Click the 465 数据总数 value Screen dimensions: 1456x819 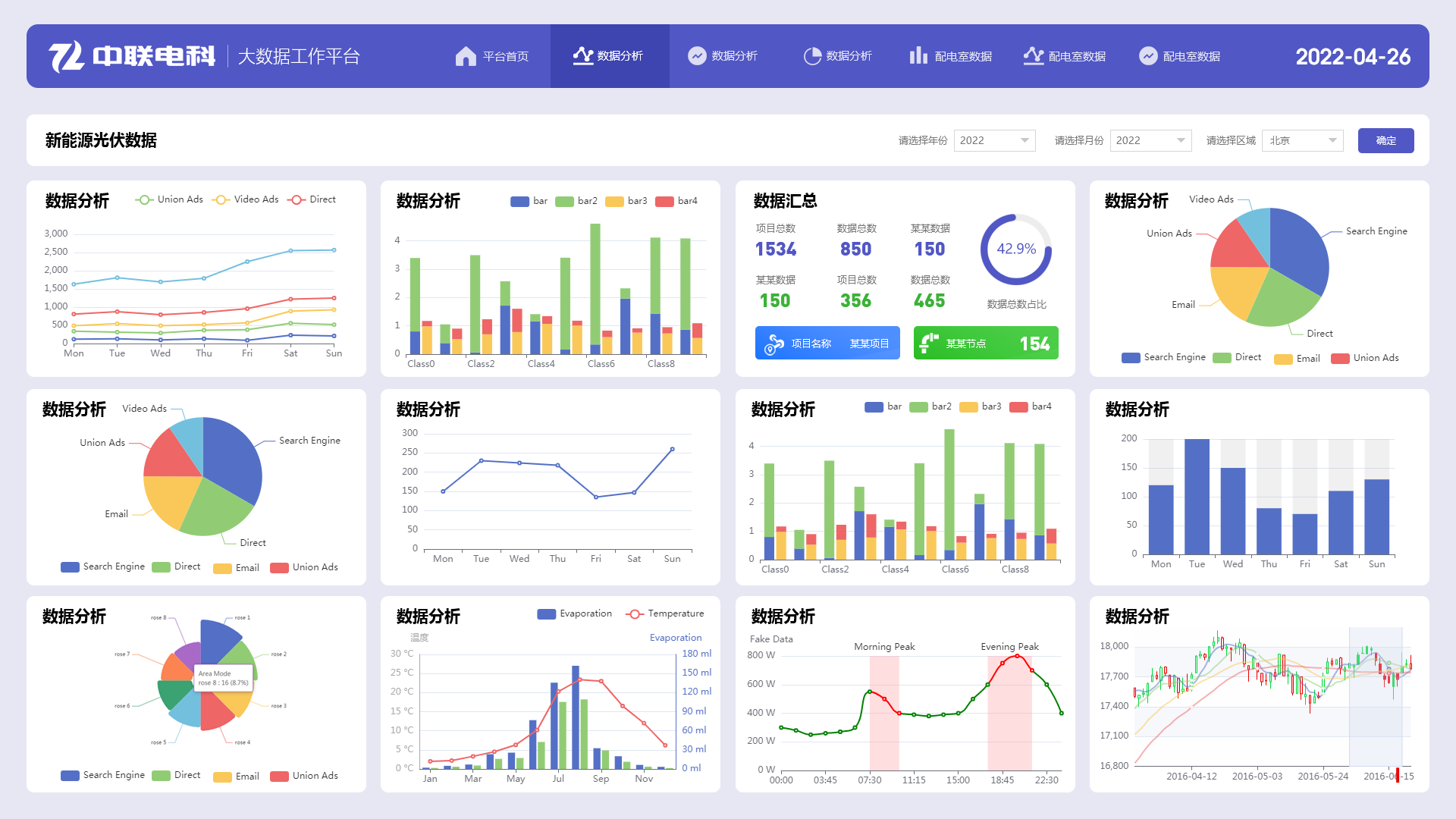pyautogui.click(x=930, y=301)
